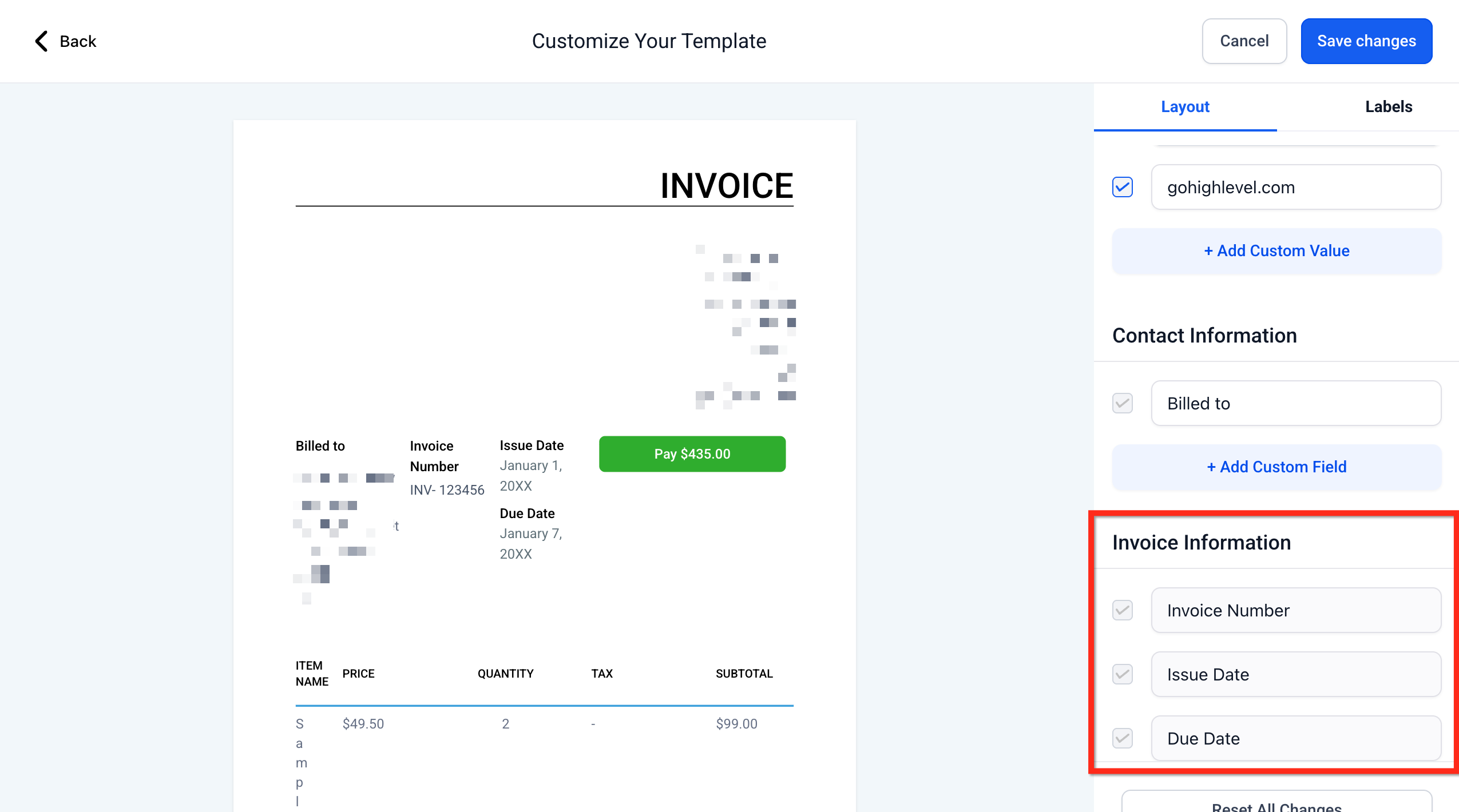Click the Invoice Number input field

click(x=1295, y=610)
